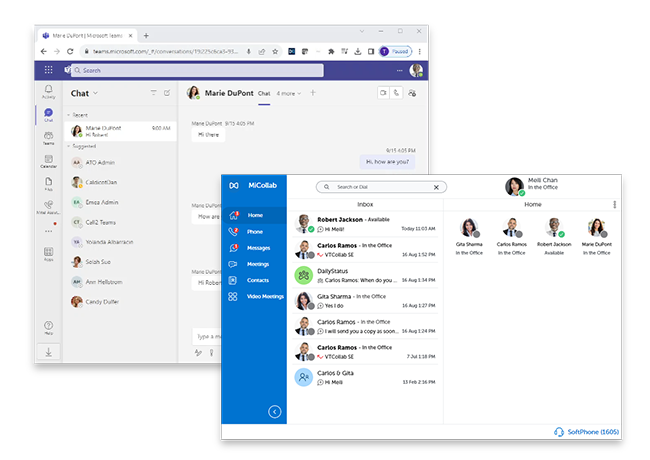
Task: Open Meetings in MiCollab sidebar
Action: click(x=254, y=264)
